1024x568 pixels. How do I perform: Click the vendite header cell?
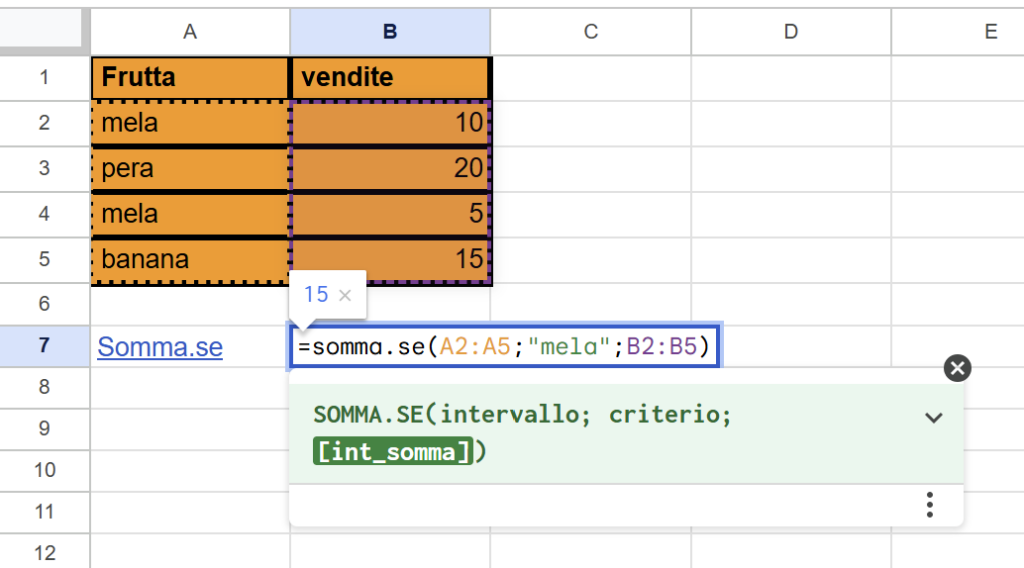(x=390, y=77)
